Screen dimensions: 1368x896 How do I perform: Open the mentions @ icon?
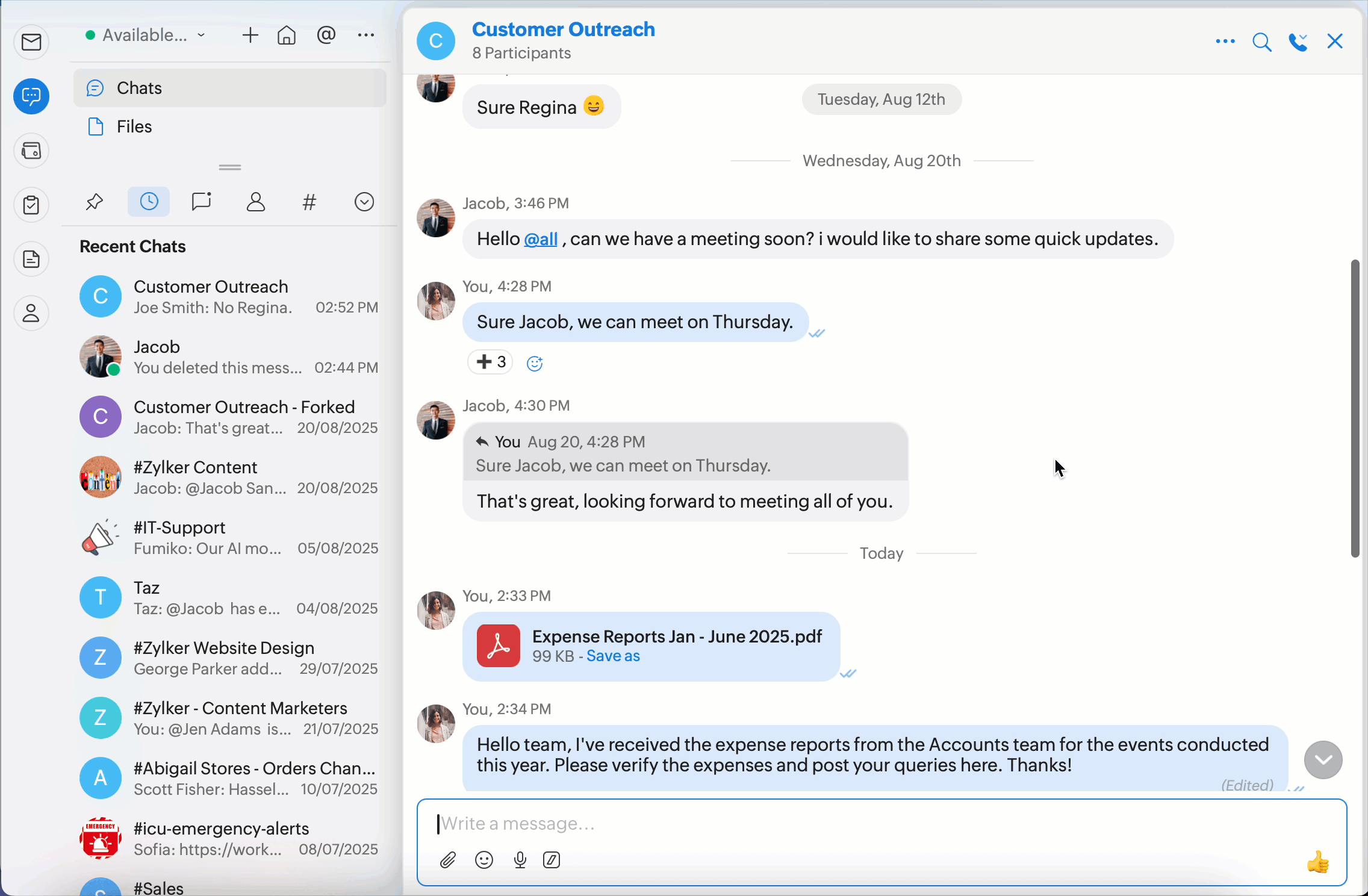coord(326,36)
